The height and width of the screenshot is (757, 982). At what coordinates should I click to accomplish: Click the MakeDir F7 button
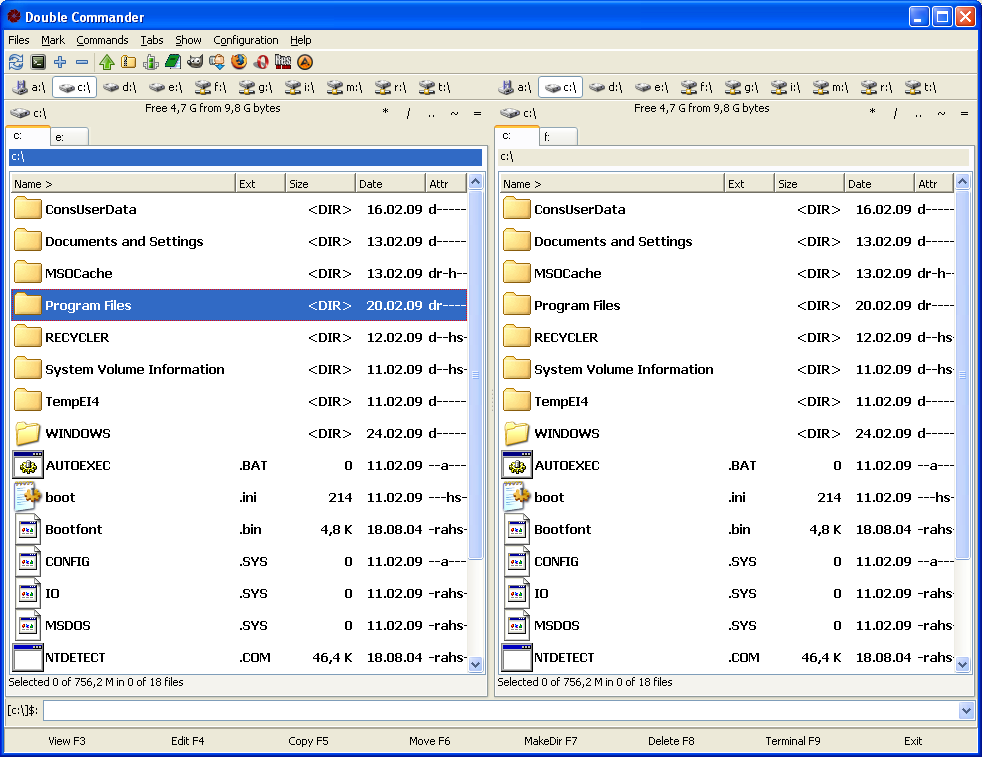click(550, 741)
